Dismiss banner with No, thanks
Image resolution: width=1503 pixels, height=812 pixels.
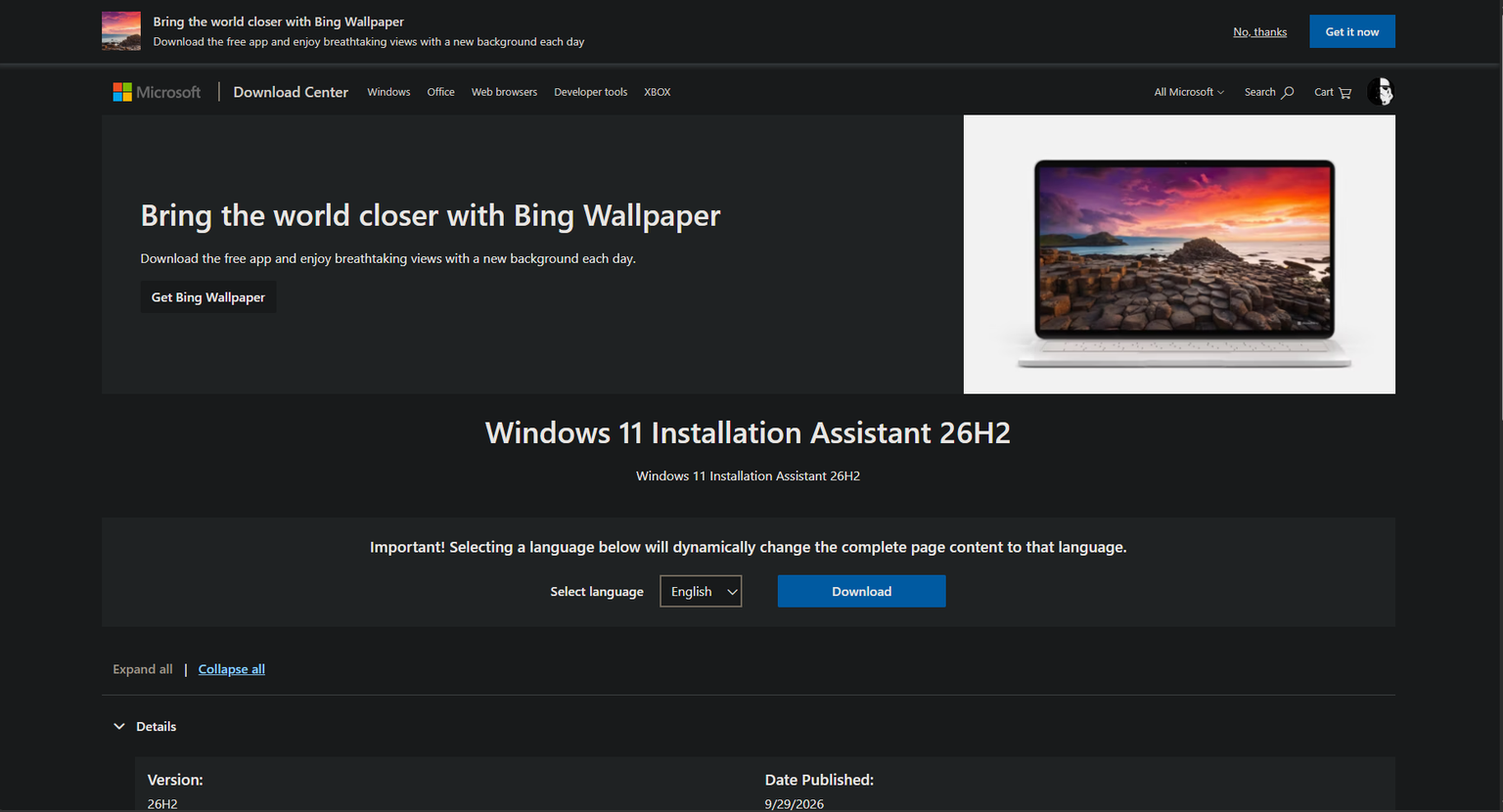click(x=1259, y=31)
